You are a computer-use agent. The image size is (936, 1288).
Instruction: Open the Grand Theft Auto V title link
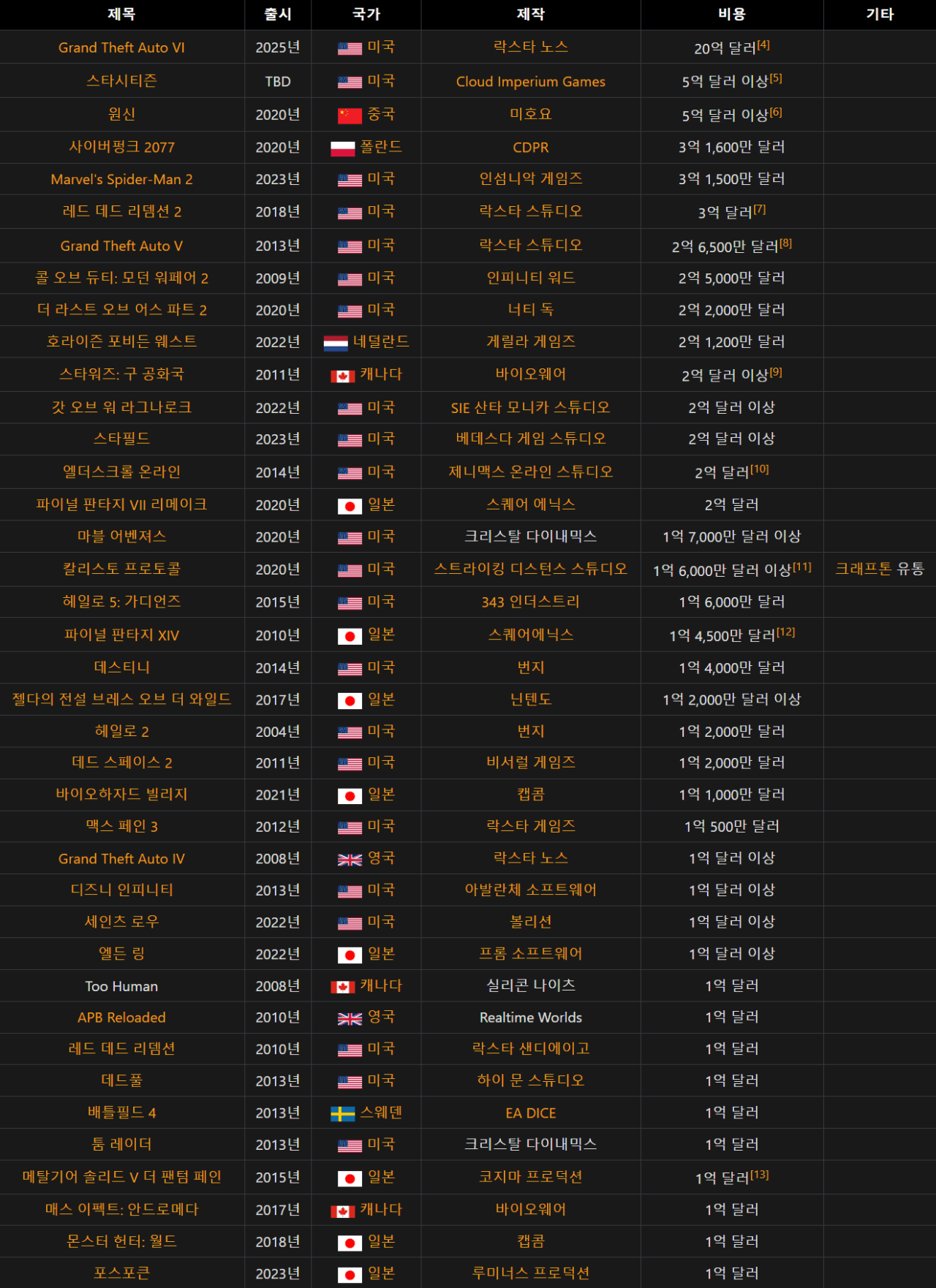click(x=121, y=246)
